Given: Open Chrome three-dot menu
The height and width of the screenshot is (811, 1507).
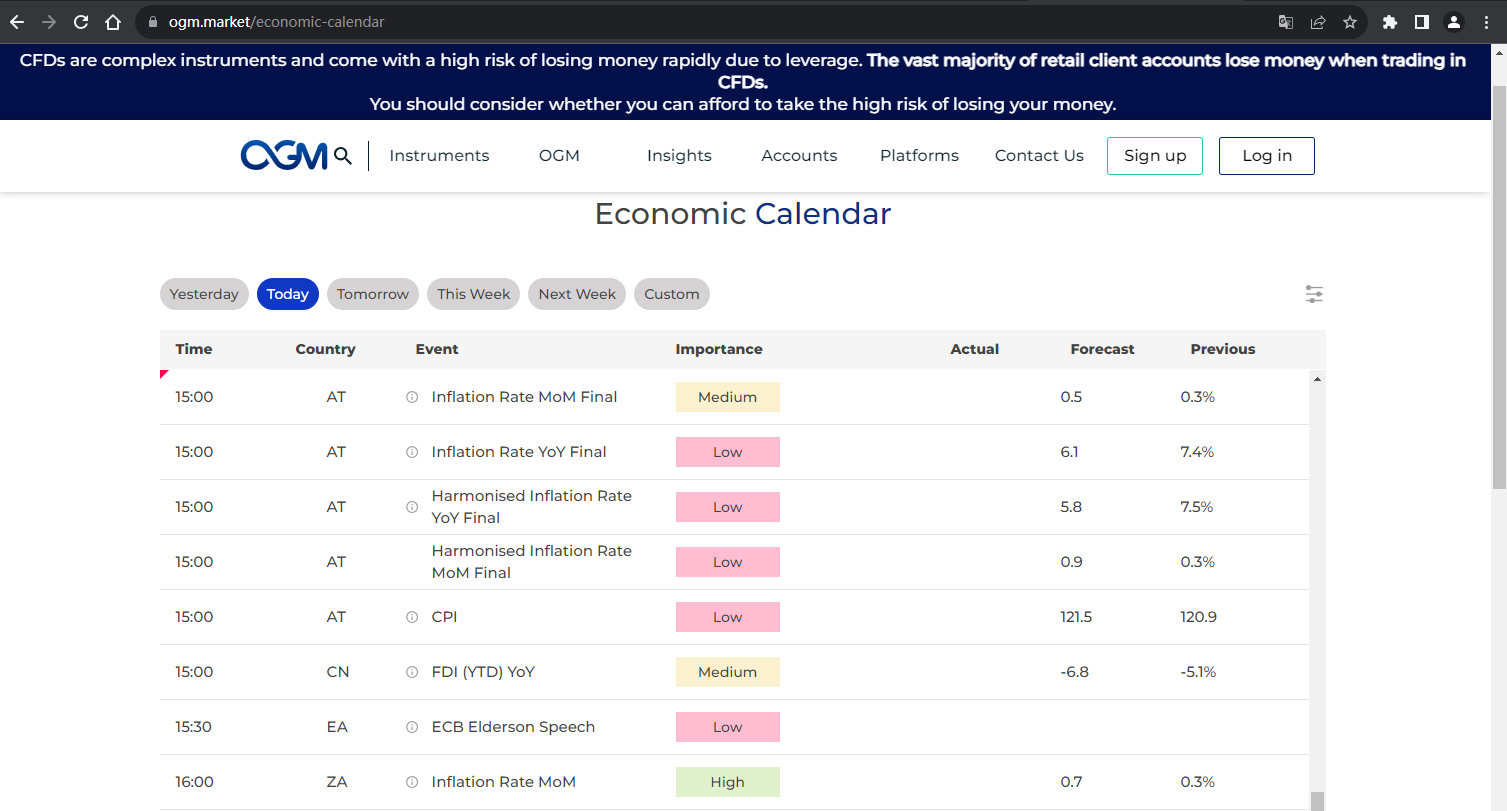Looking at the screenshot, I should click(1486, 22).
